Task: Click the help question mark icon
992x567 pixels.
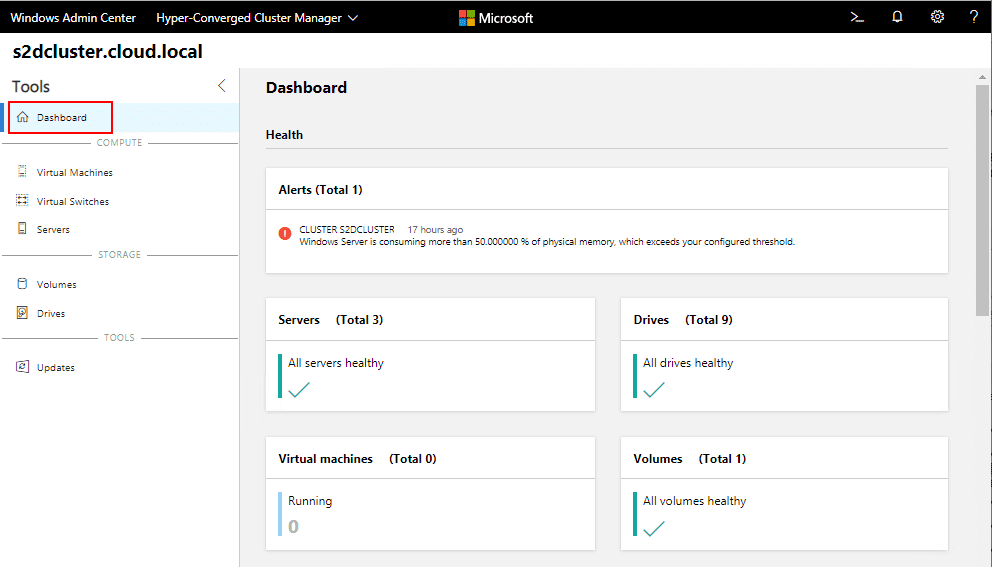Action: [x=973, y=17]
